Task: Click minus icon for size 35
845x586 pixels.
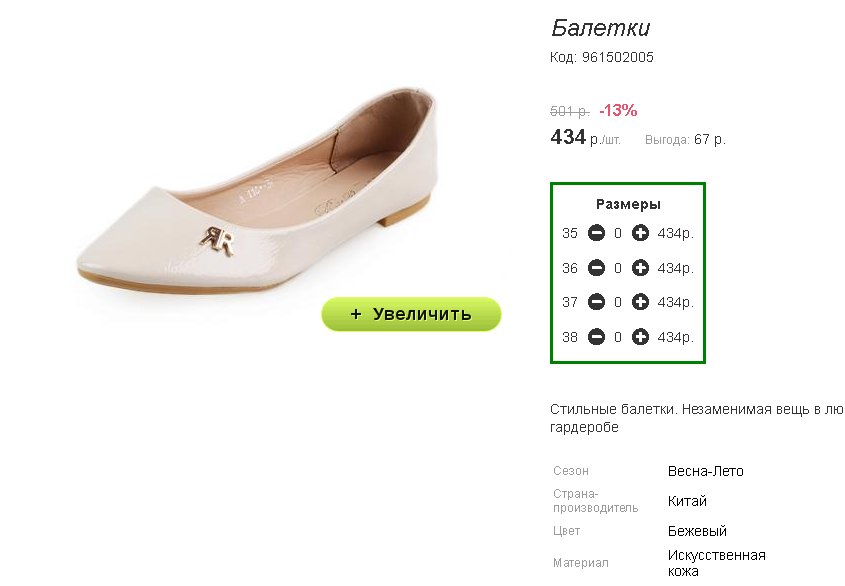Action: click(596, 234)
